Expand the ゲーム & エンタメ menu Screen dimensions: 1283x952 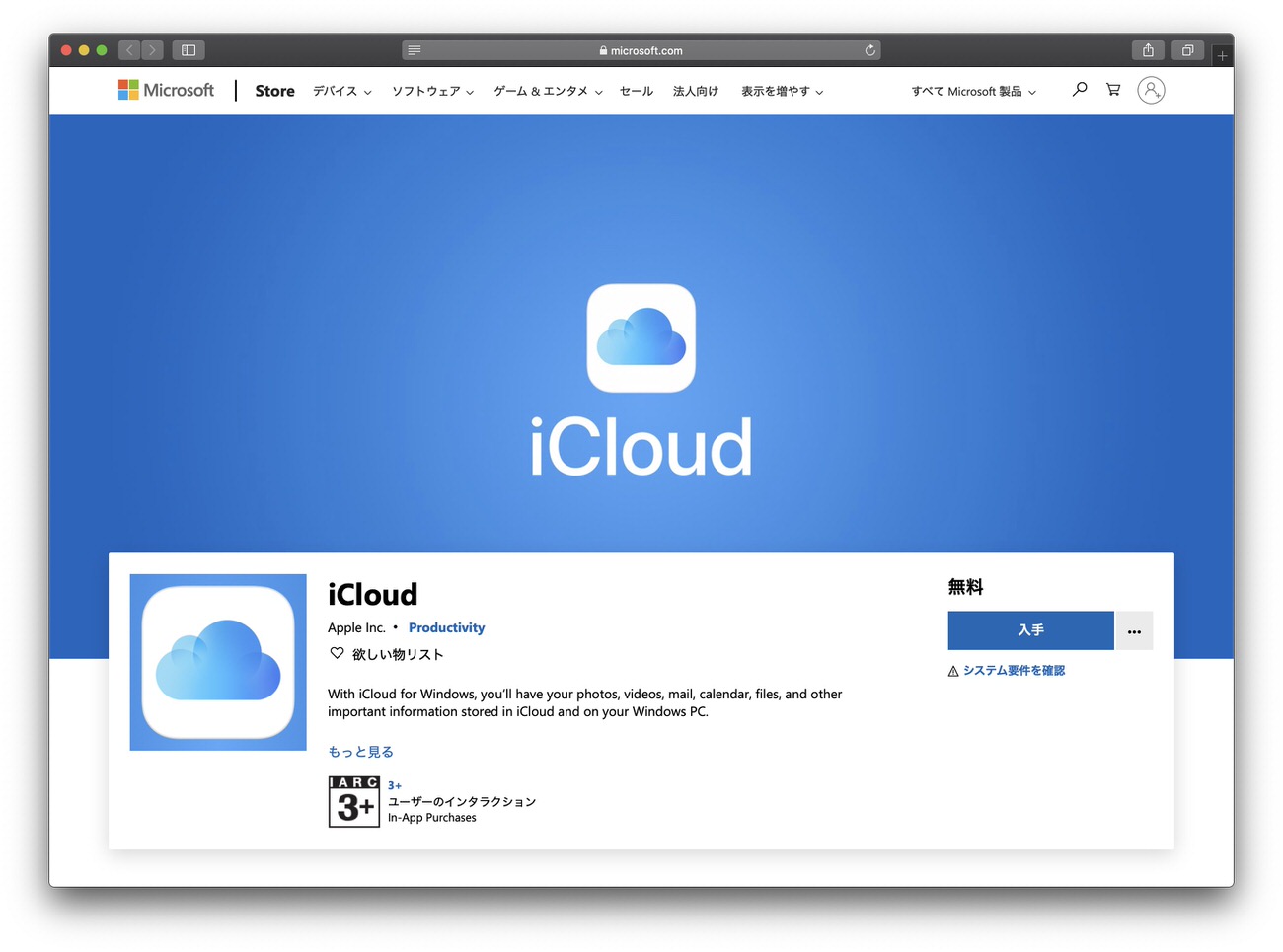548,91
